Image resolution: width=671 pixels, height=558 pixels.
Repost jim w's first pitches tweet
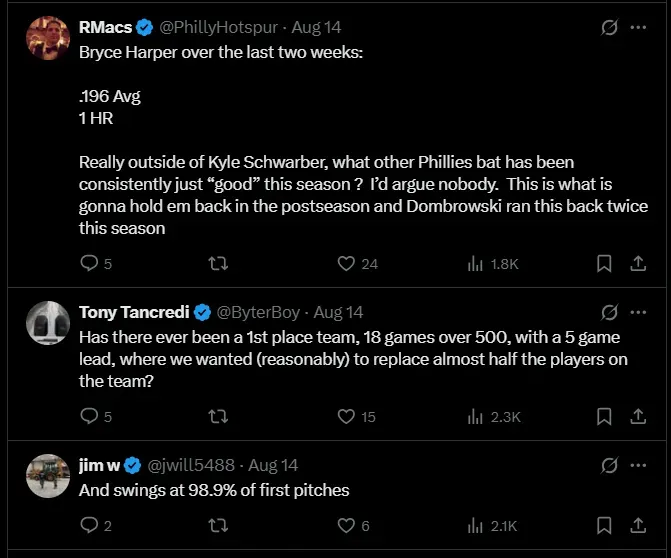pyautogui.click(x=217, y=525)
